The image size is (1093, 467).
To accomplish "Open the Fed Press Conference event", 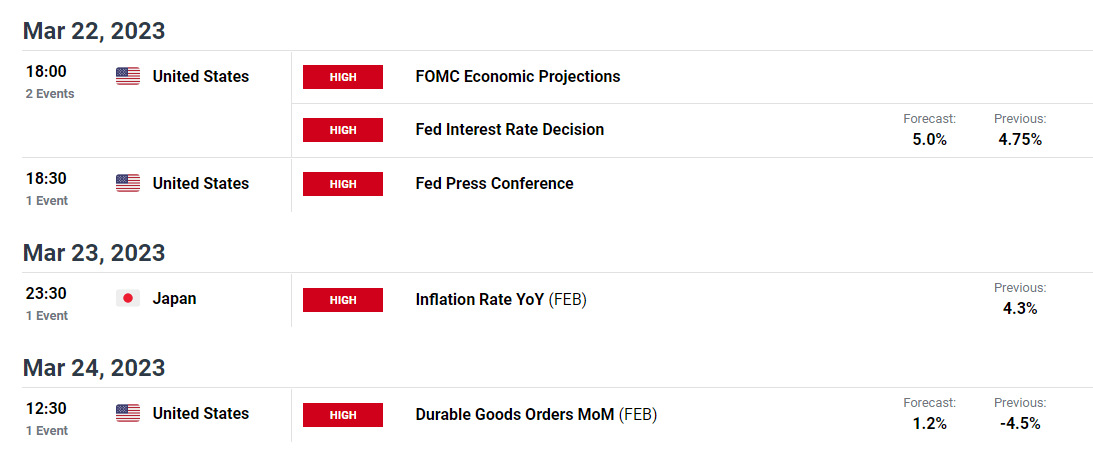I will point(494,183).
